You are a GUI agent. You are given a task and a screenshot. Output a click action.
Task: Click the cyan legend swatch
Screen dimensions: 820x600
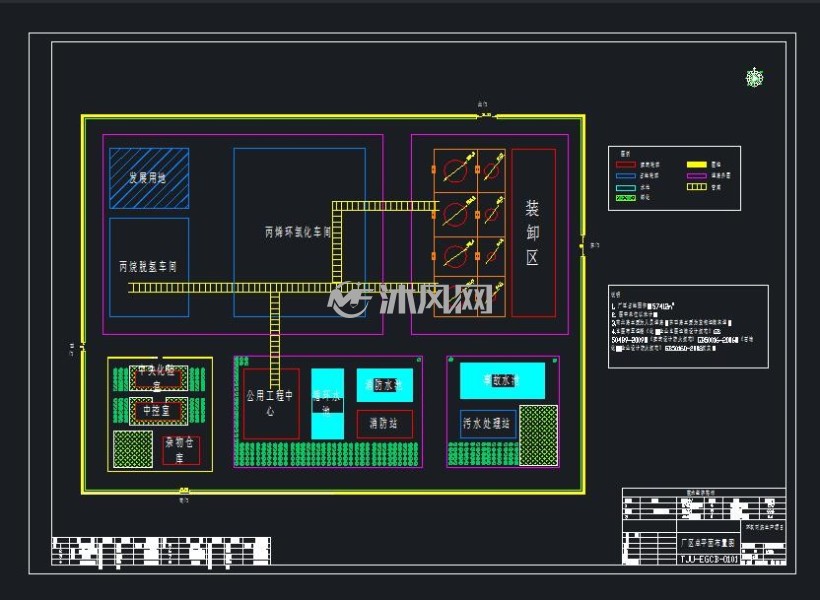[x=625, y=187]
